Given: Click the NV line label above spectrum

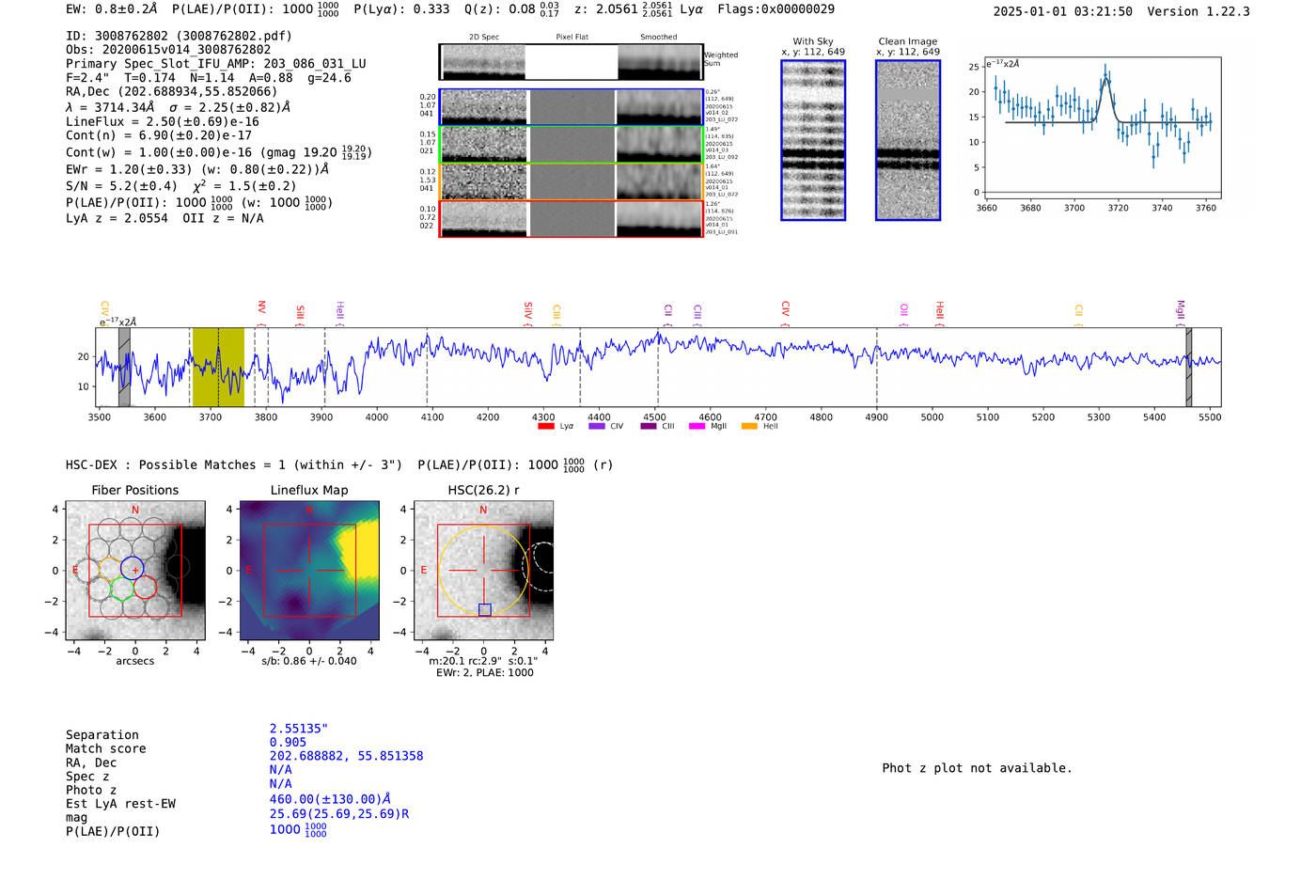Looking at the screenshot, I should [x=262, y=307].
